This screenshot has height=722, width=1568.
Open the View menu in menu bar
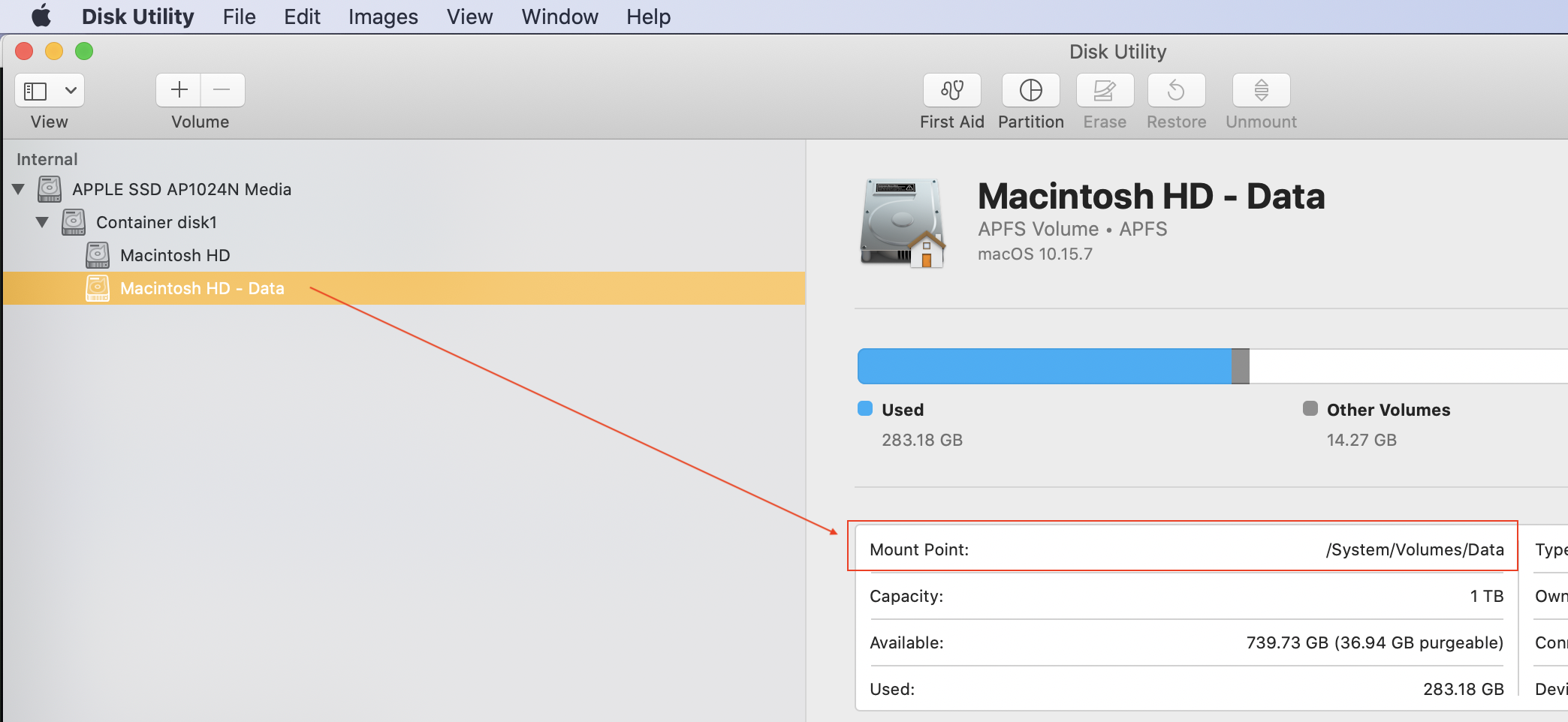(x=469, y=17)
